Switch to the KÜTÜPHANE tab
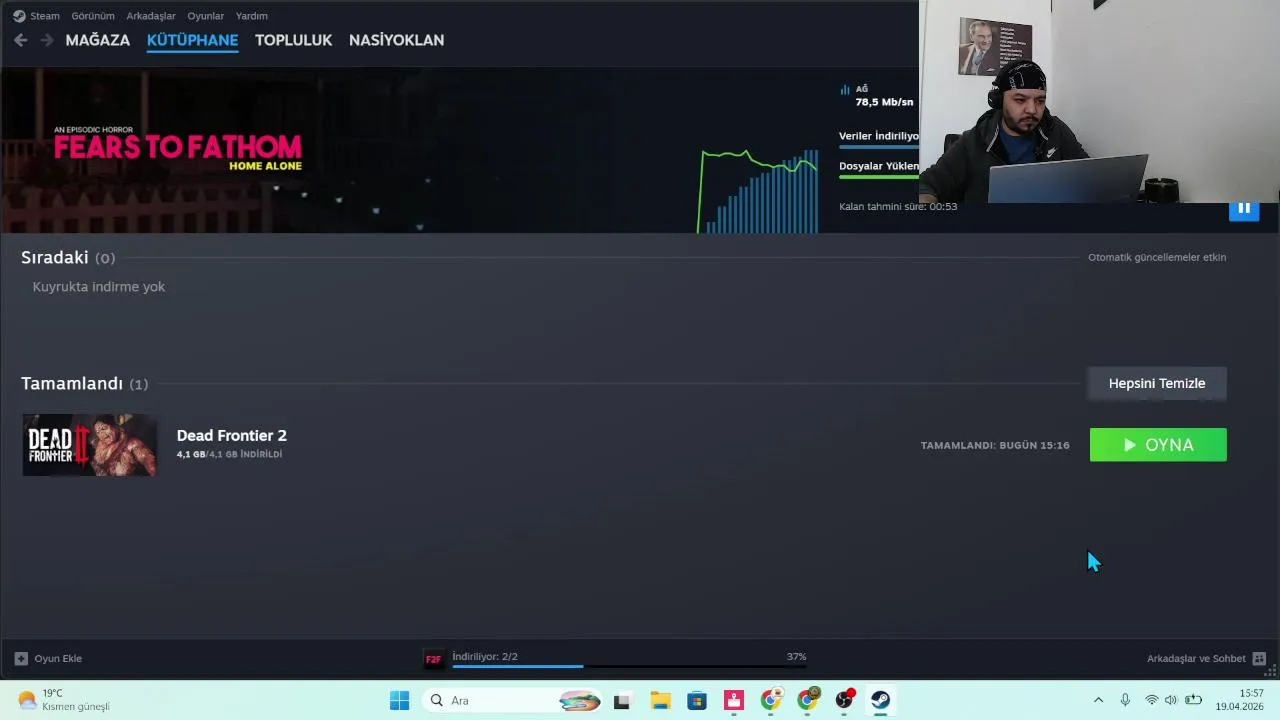 click(192, 40)
